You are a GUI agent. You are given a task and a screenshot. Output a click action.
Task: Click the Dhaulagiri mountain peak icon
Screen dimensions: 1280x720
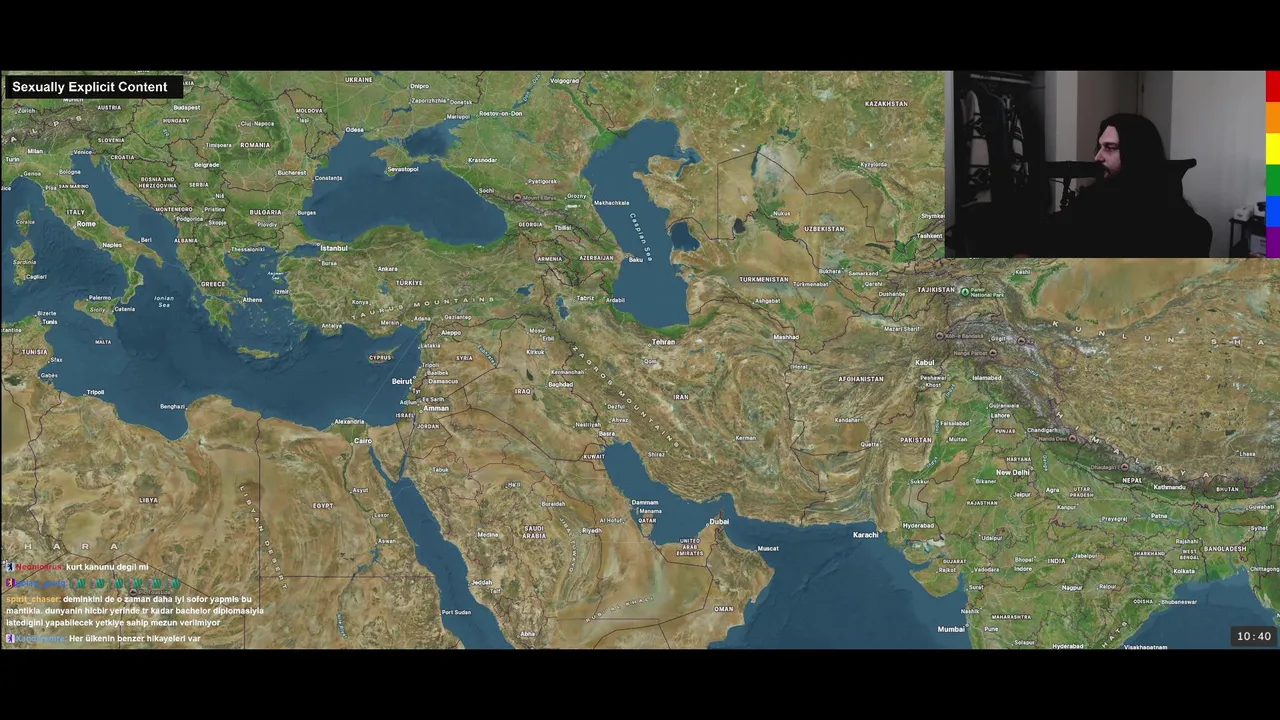pos(1124,466)
